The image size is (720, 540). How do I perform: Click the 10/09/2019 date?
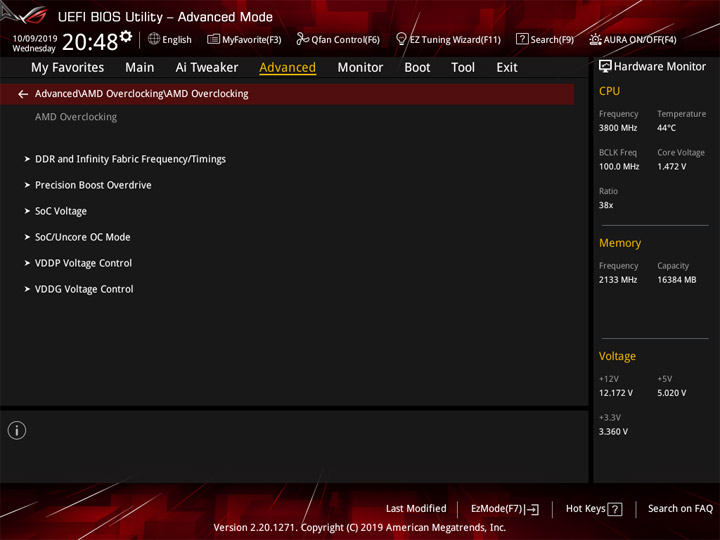pos(35,38)
